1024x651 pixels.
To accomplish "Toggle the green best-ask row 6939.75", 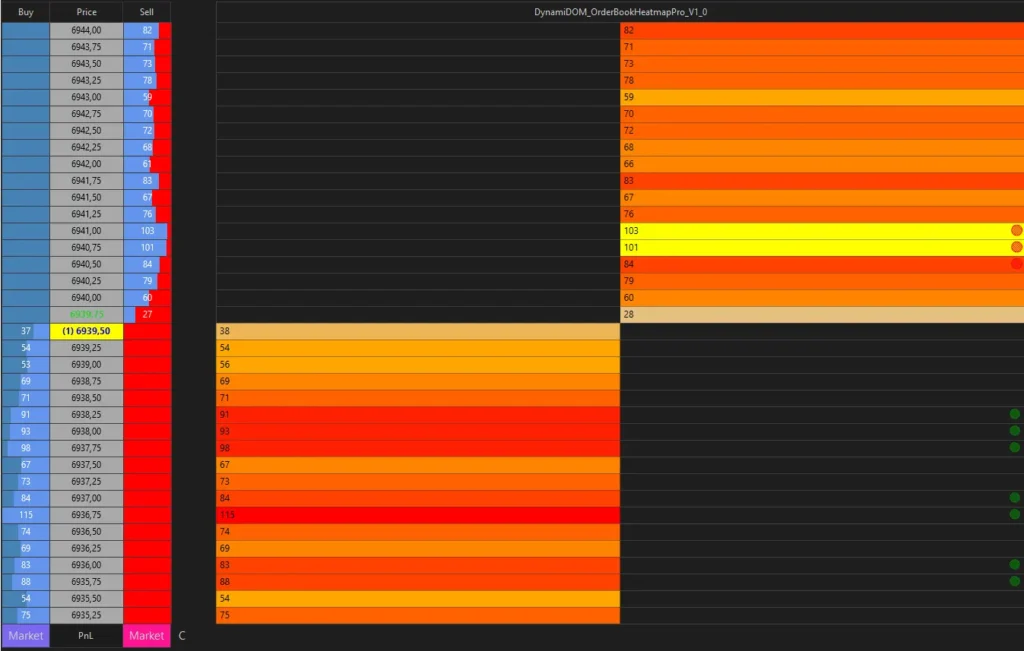I will pyautogui.click(x=86, y=314).
